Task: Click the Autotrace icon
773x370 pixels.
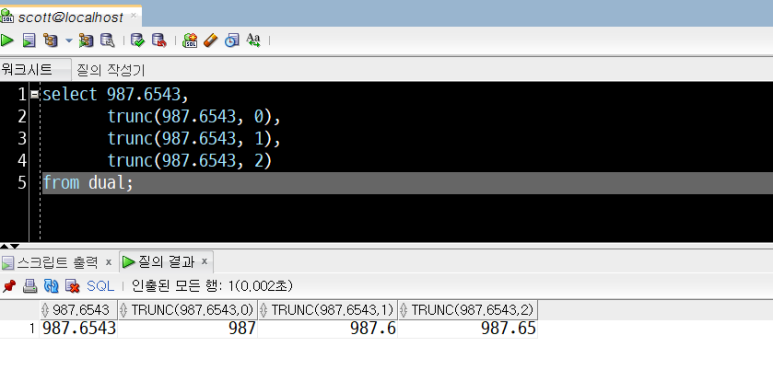Action: (86, 40)
